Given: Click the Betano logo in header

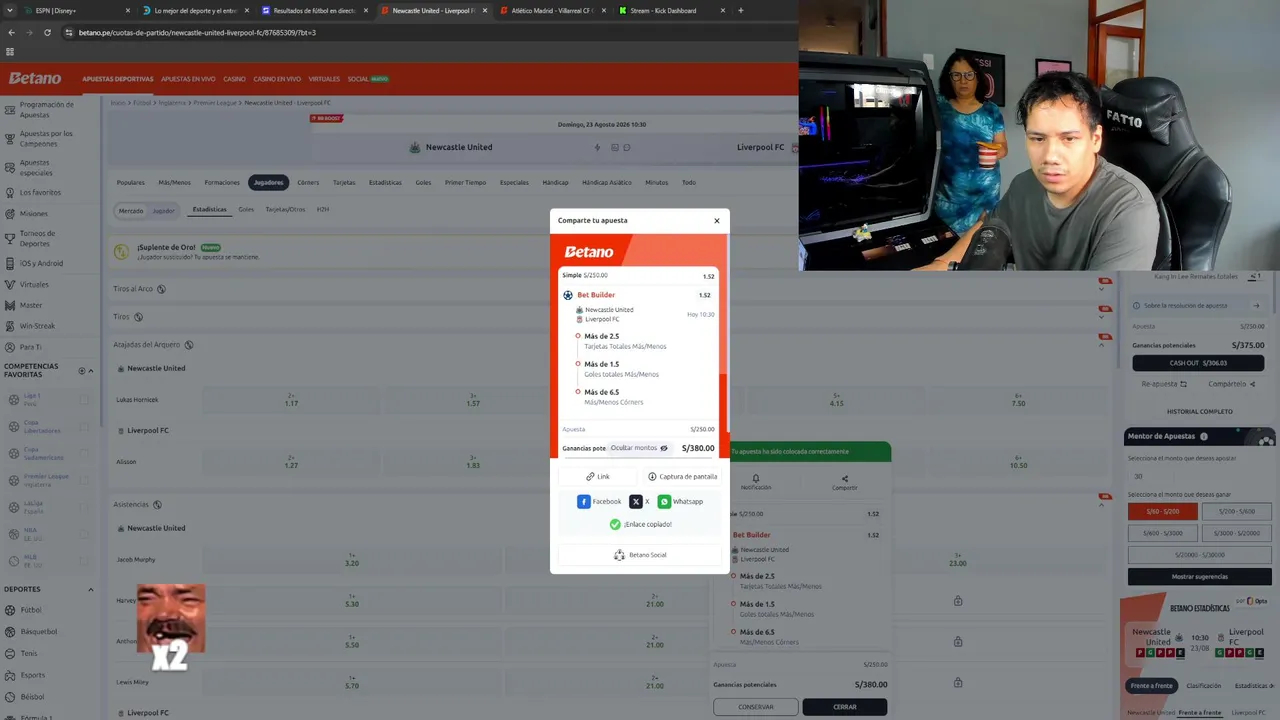Looking at the screenshot, I should [x=35, y=78].
